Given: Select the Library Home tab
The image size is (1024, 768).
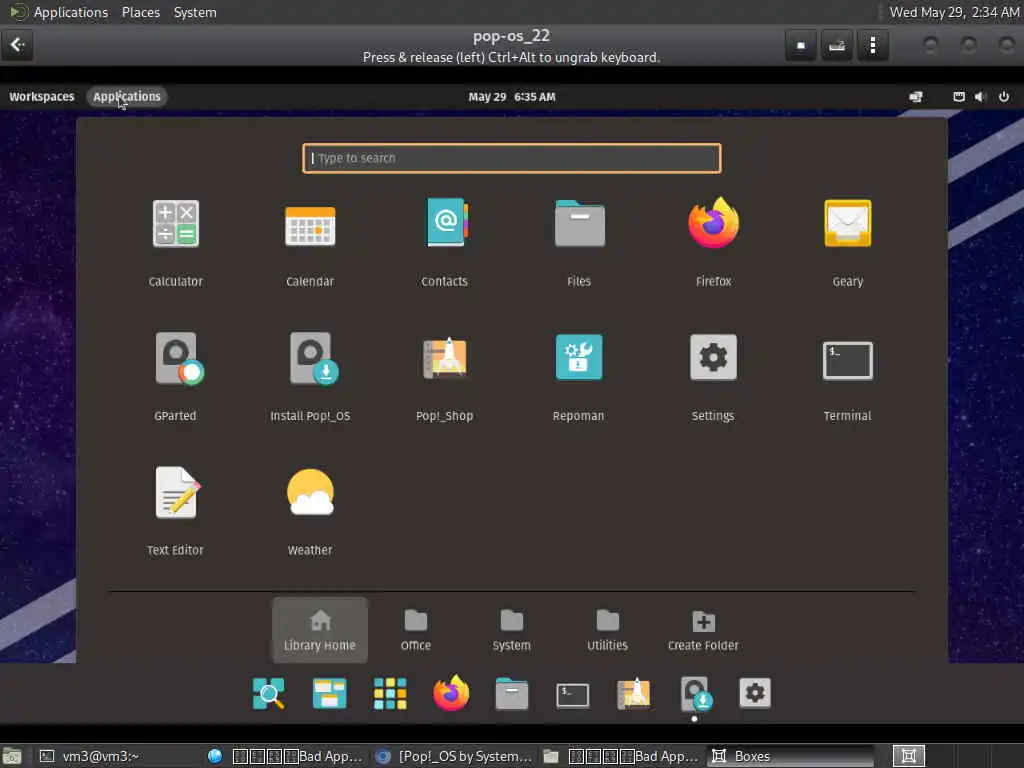Looking at the screenshot, I should tap(320, 630).
